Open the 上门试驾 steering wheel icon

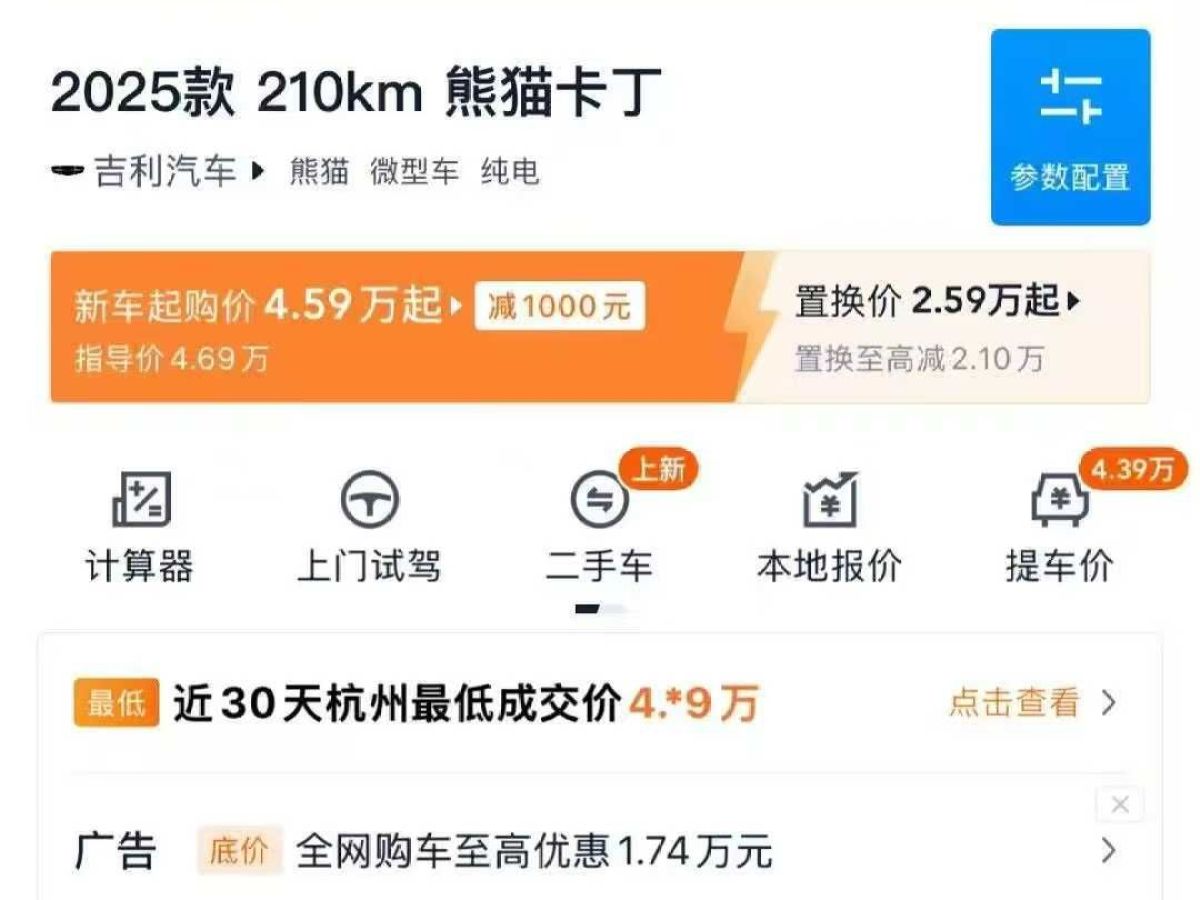(x=369, y=500)
